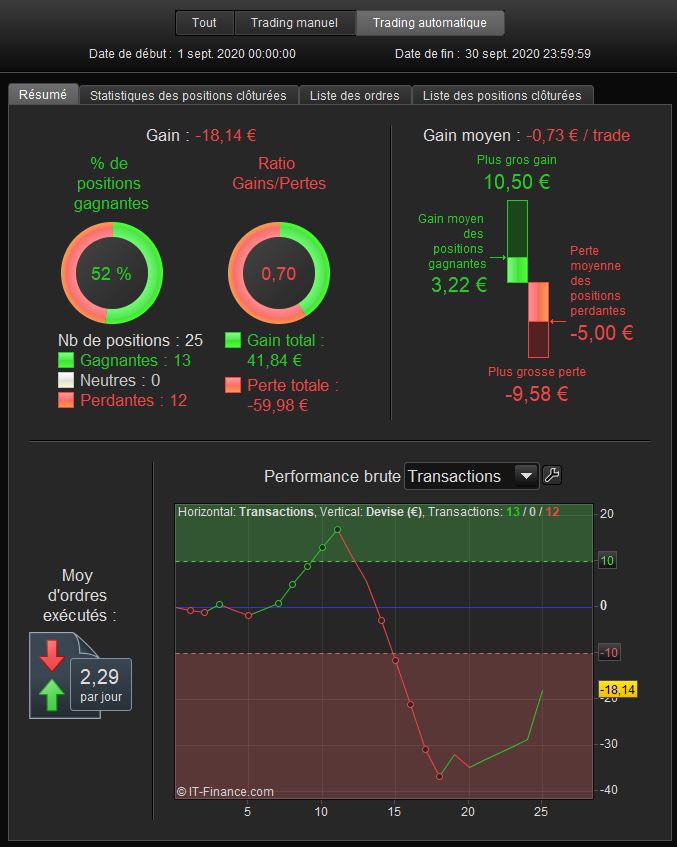Click the Gain : -18,14 € text
Screen dimensions: 677x847
pos(201,135)
